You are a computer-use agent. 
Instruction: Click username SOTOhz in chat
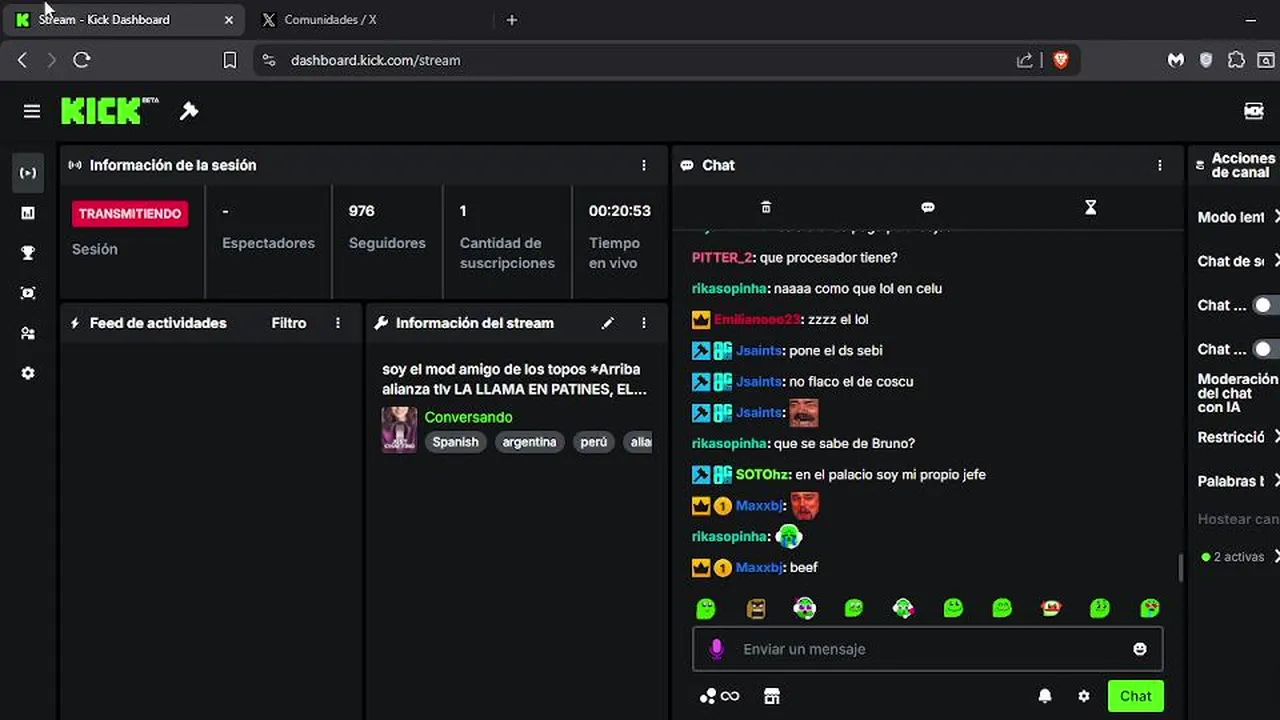point(763,474)
